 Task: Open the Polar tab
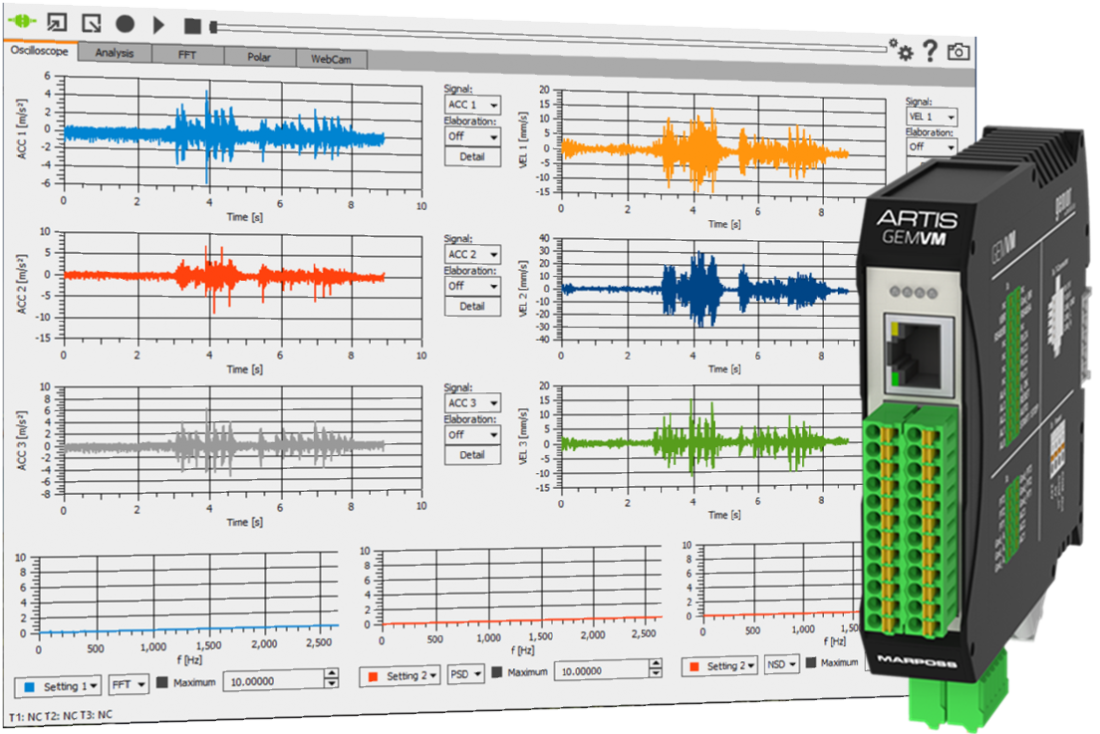(x=259, y=58)
